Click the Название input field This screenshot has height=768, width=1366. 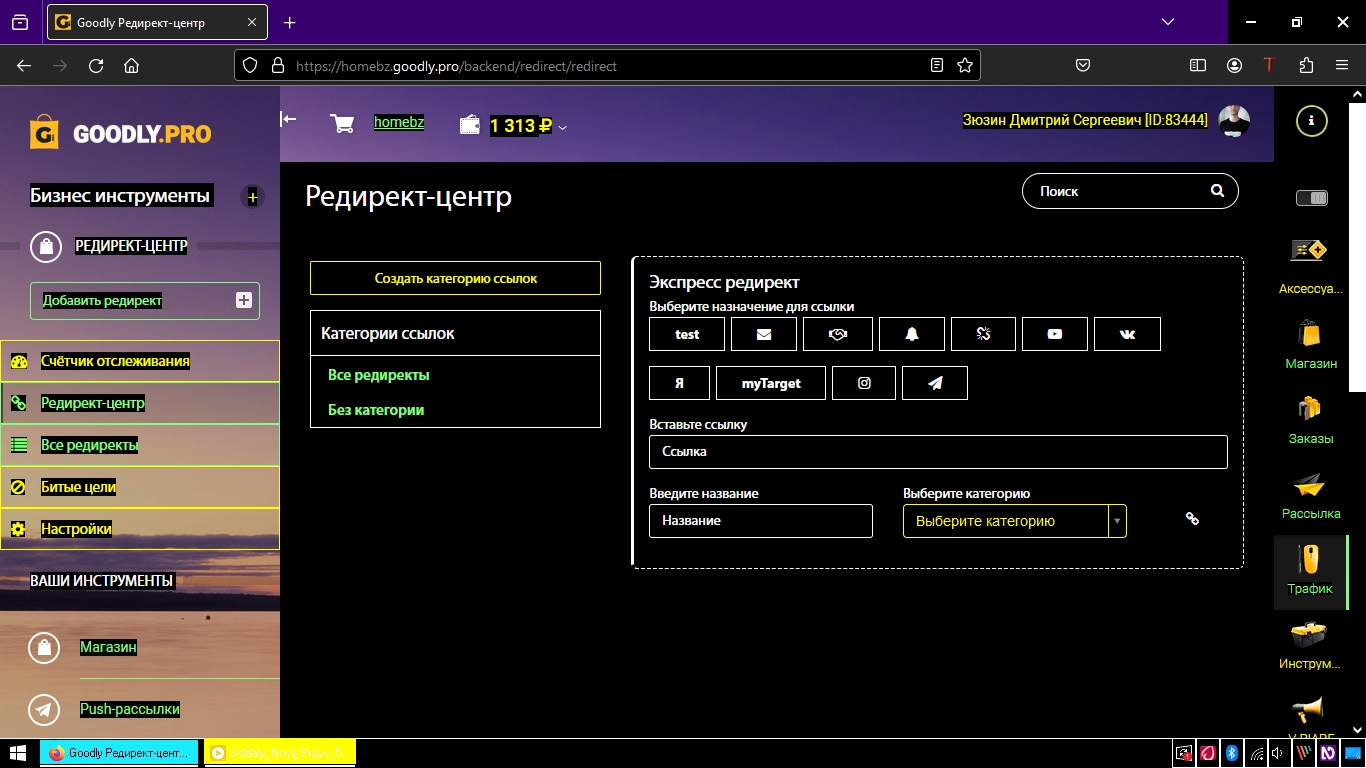(x=761, y=521)
